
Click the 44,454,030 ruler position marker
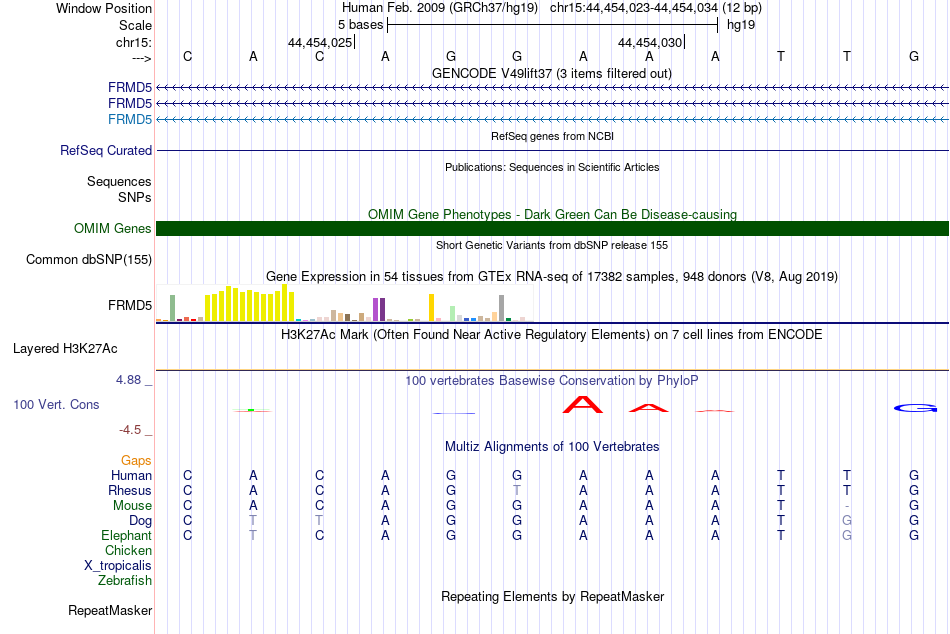point(651,42)
